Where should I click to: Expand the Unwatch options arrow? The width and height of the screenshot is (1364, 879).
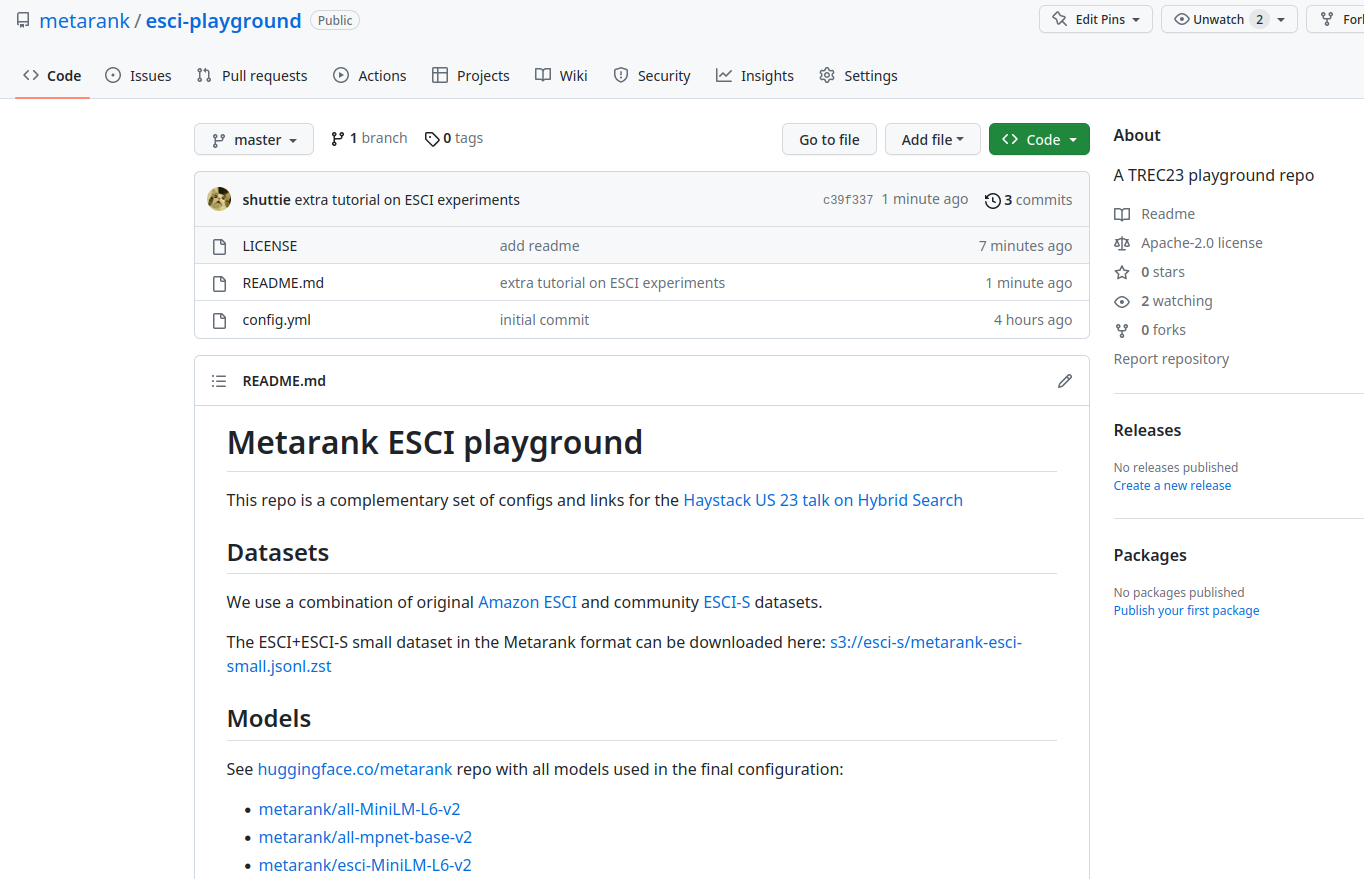click(x=1281, y=19)
